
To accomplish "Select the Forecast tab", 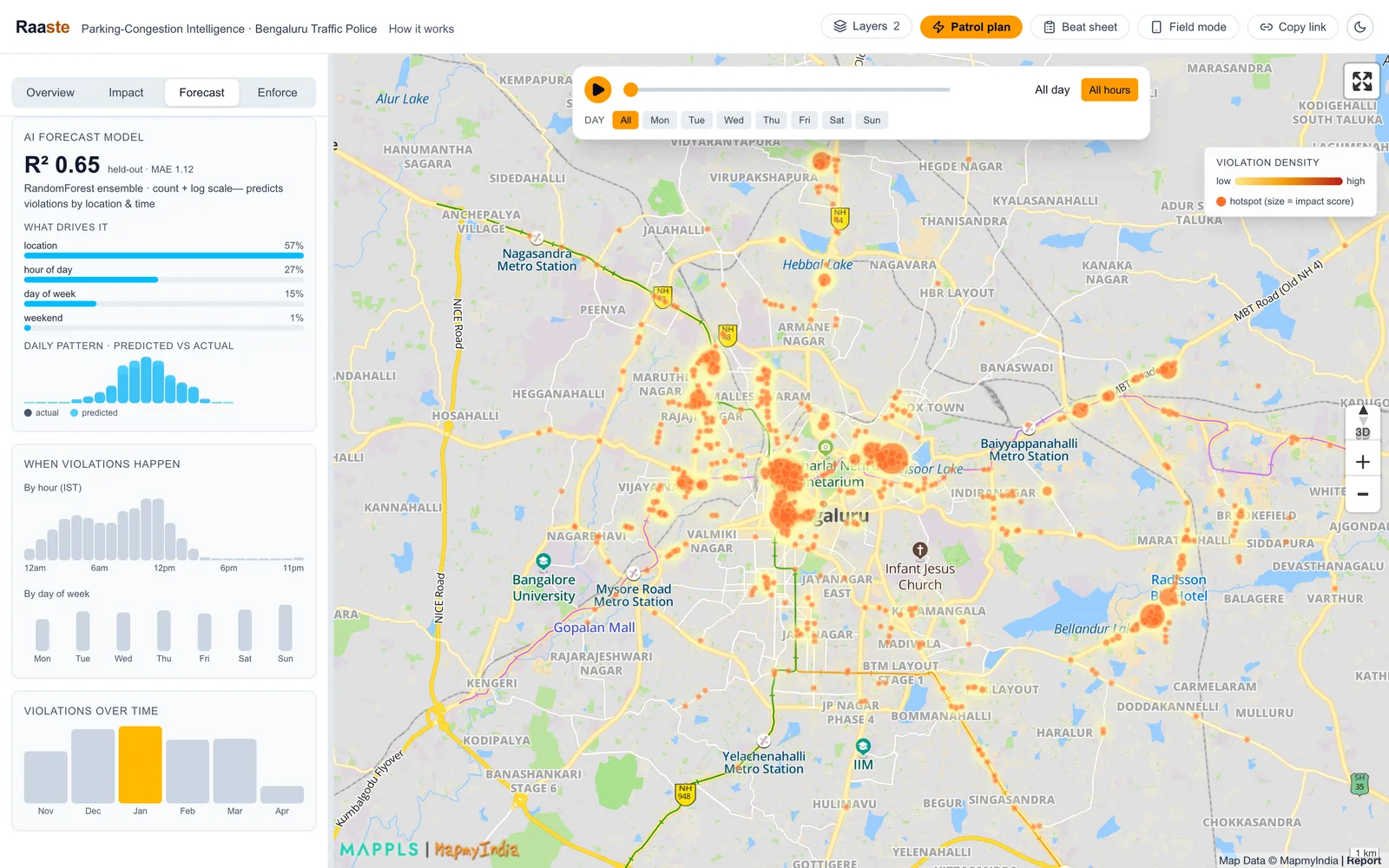I will 201,93.
